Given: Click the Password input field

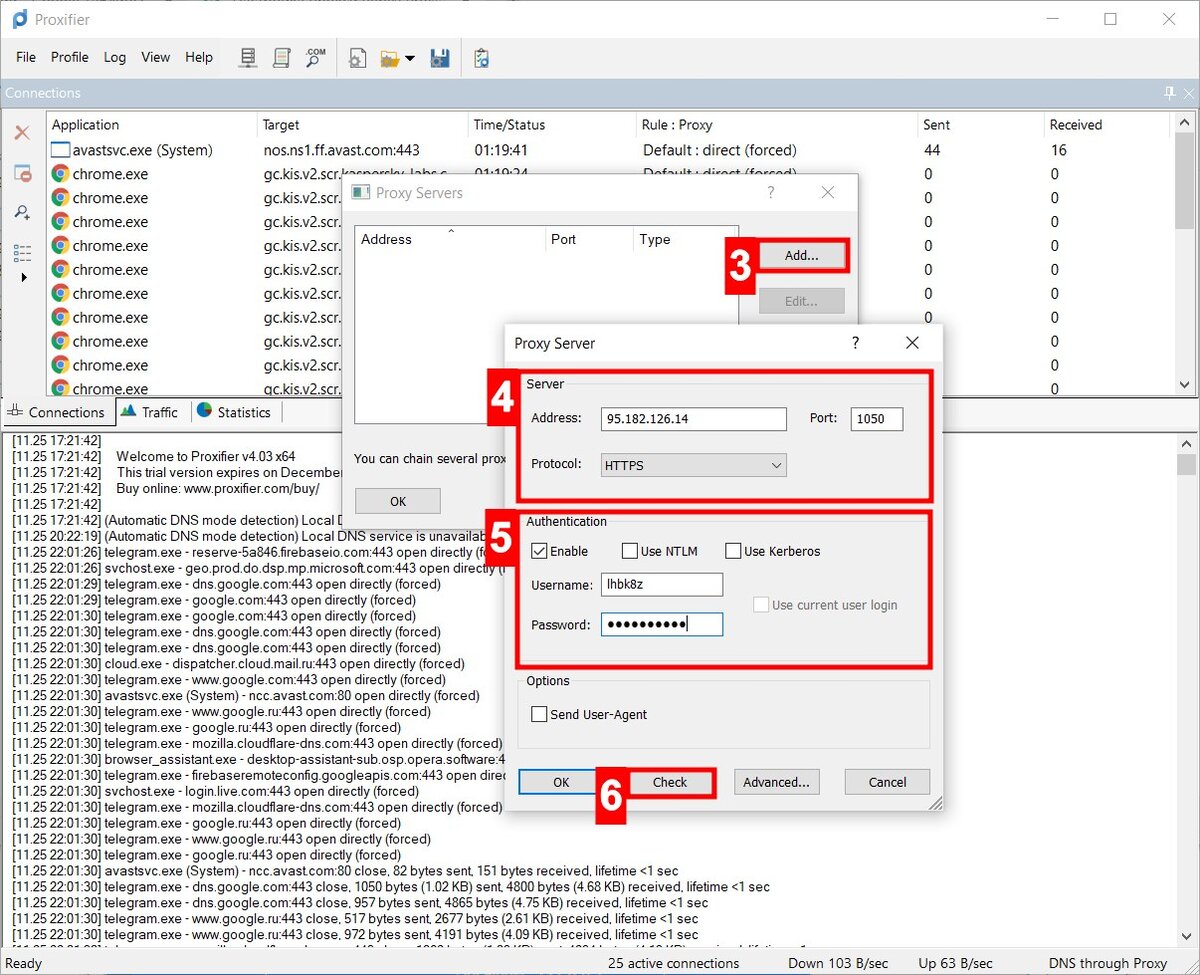Looking at the screenshot, I should tap(662, 625).
